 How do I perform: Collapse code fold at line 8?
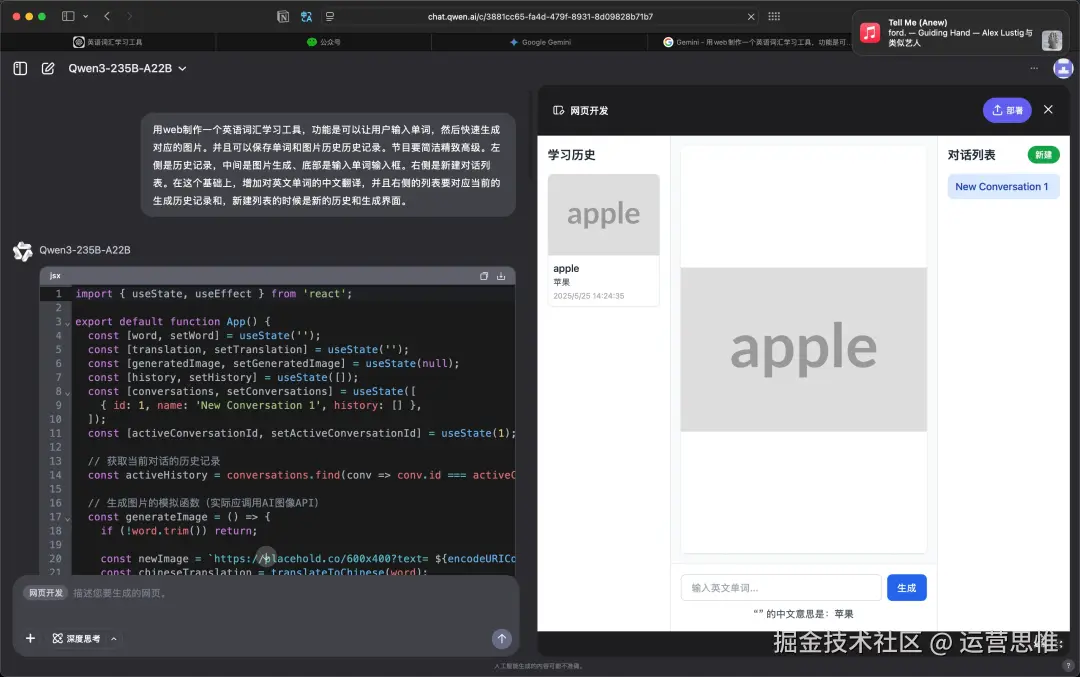(x=68, y=393)
